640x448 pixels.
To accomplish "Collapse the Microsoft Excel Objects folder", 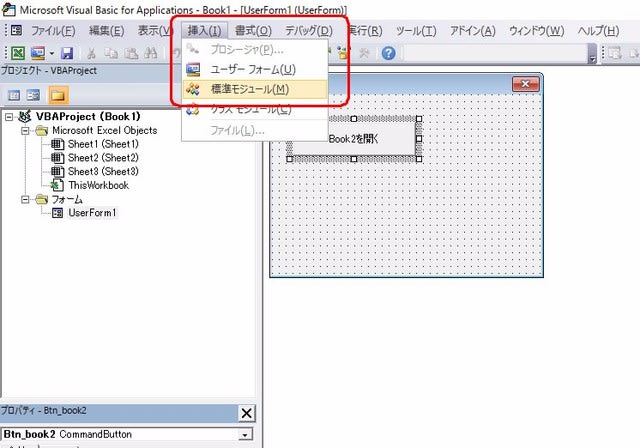I will click(x=25, y=131).
